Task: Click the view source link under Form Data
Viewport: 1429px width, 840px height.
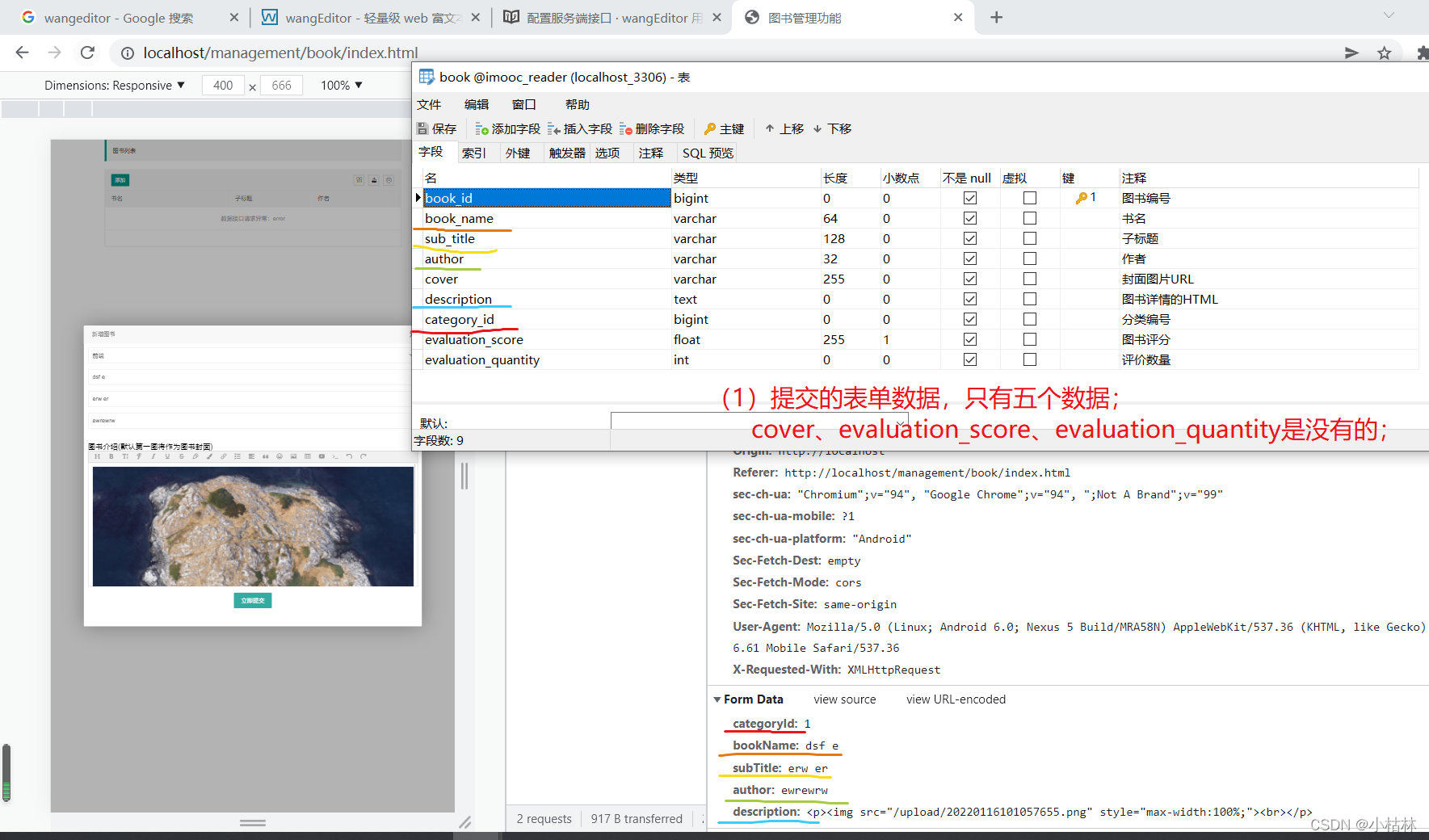Action: point(844,699)
